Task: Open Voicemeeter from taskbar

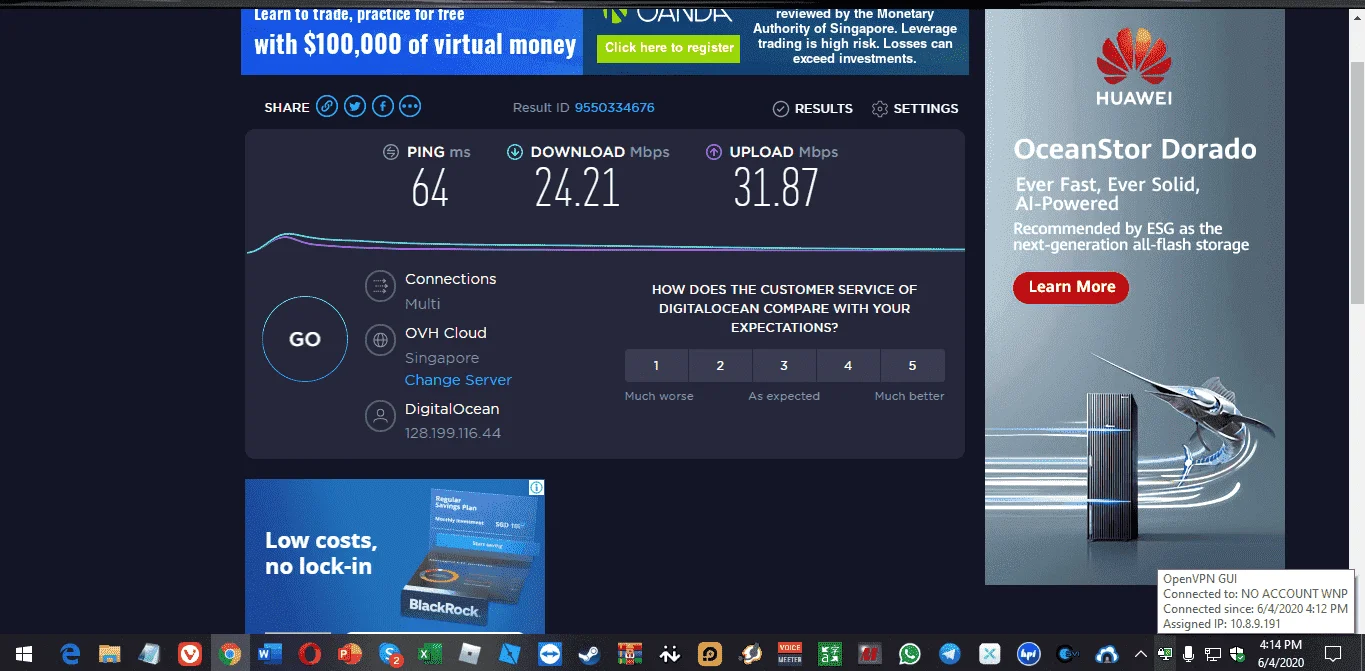Action: click(790, 654)
